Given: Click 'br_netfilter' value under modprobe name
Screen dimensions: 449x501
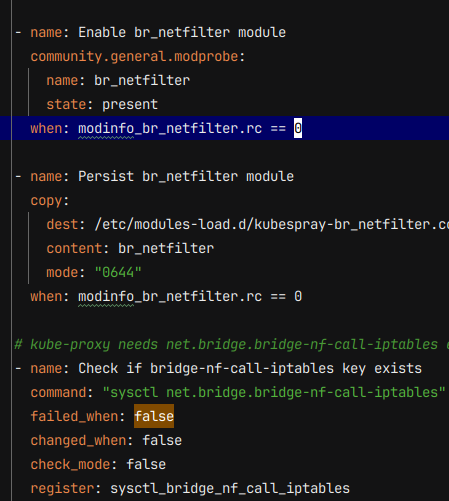Looking at the screenshot, I should (142, 81).
